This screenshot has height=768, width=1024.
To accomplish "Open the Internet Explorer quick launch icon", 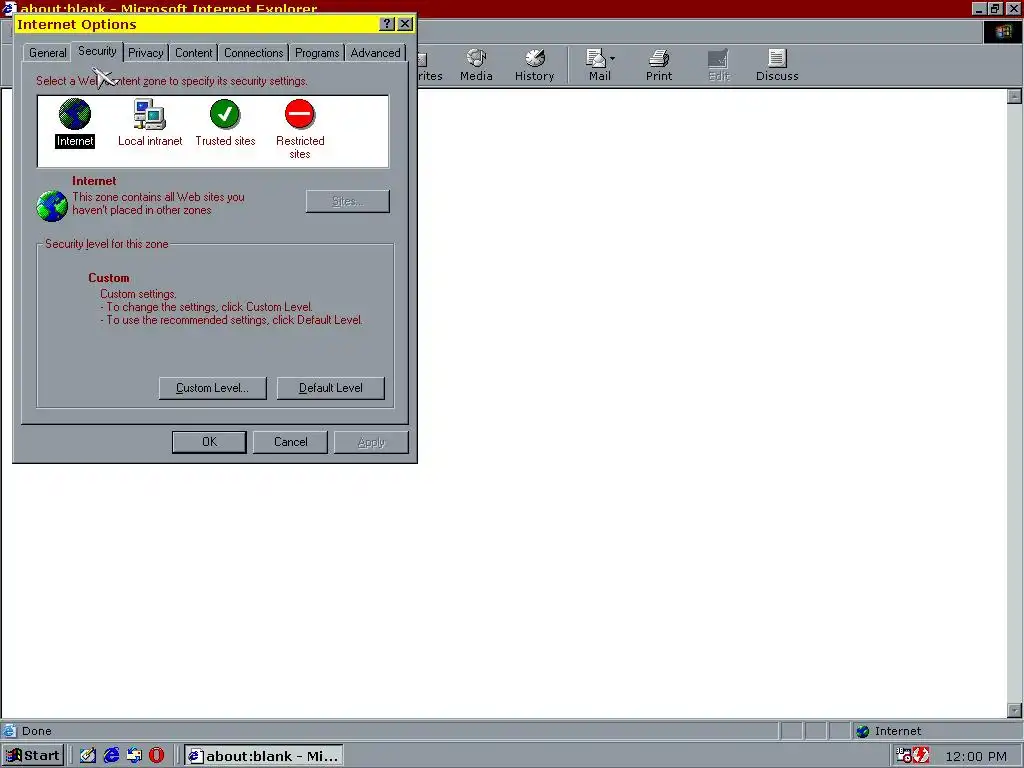I will click(x=112, y=755).
